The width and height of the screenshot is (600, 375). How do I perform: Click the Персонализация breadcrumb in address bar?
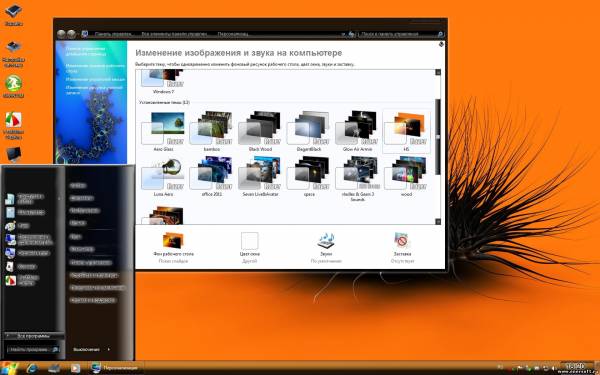pos(233,34)
